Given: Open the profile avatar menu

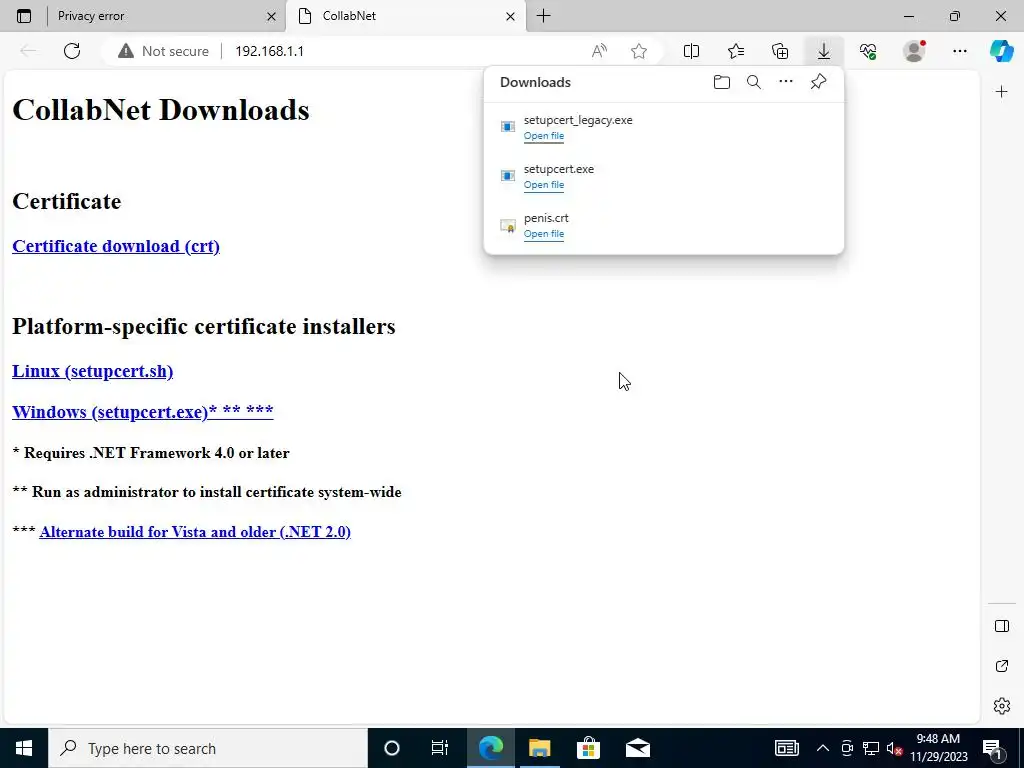Looking at the screenshot, I should 914,51.
